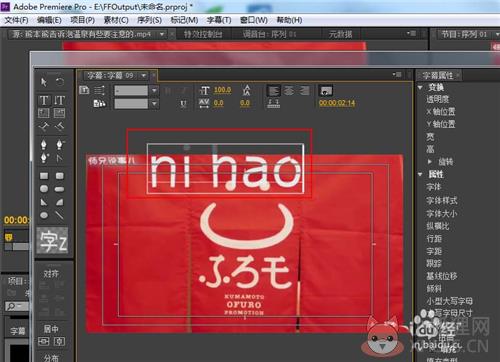Click the horizontal center button under 居中
This screenshot has width=500, height=362.
44,341
